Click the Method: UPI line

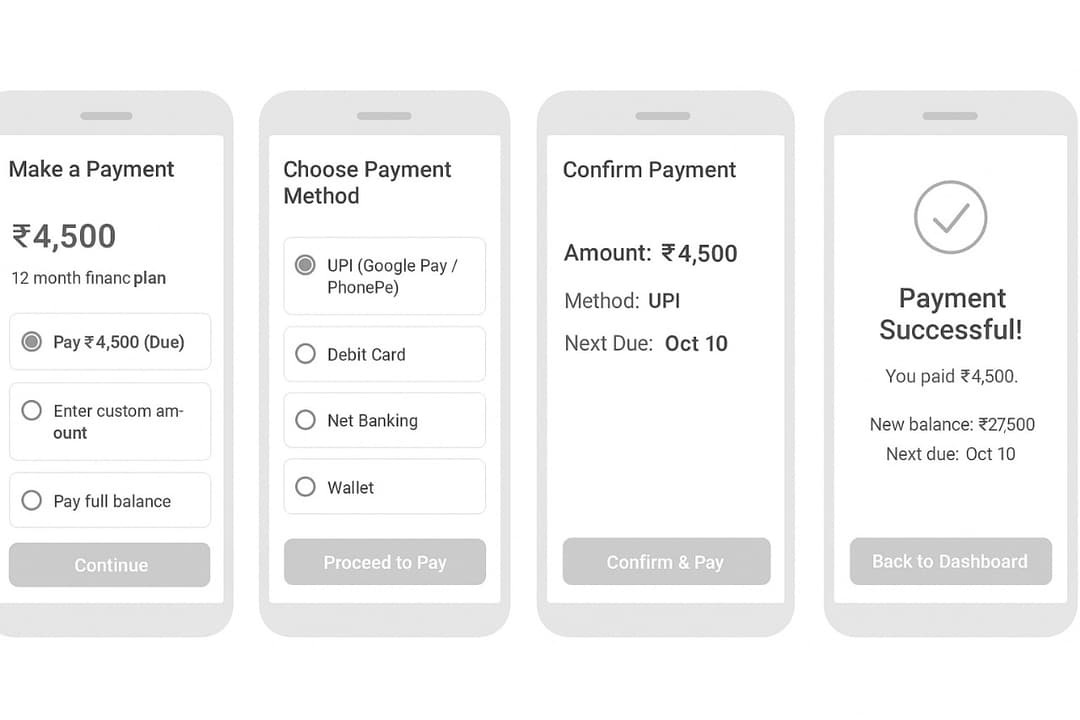pyautogui.click(x=622, y=300)
